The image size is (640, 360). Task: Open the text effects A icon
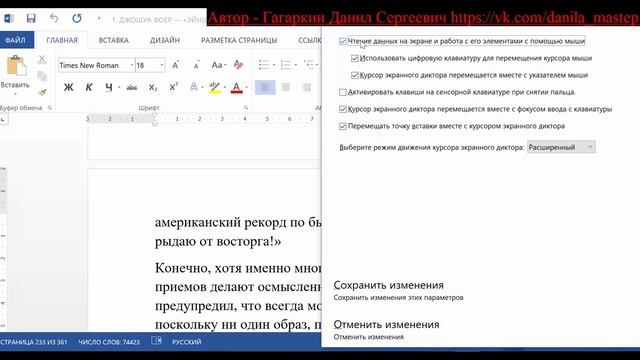click(x=194, y=87)
